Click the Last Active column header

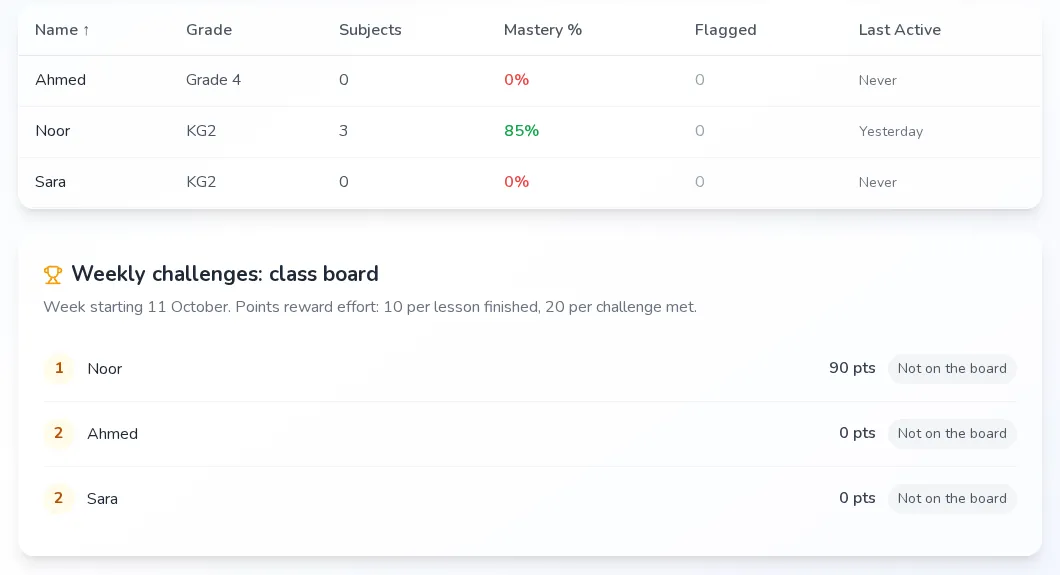[x=899, y=30]
